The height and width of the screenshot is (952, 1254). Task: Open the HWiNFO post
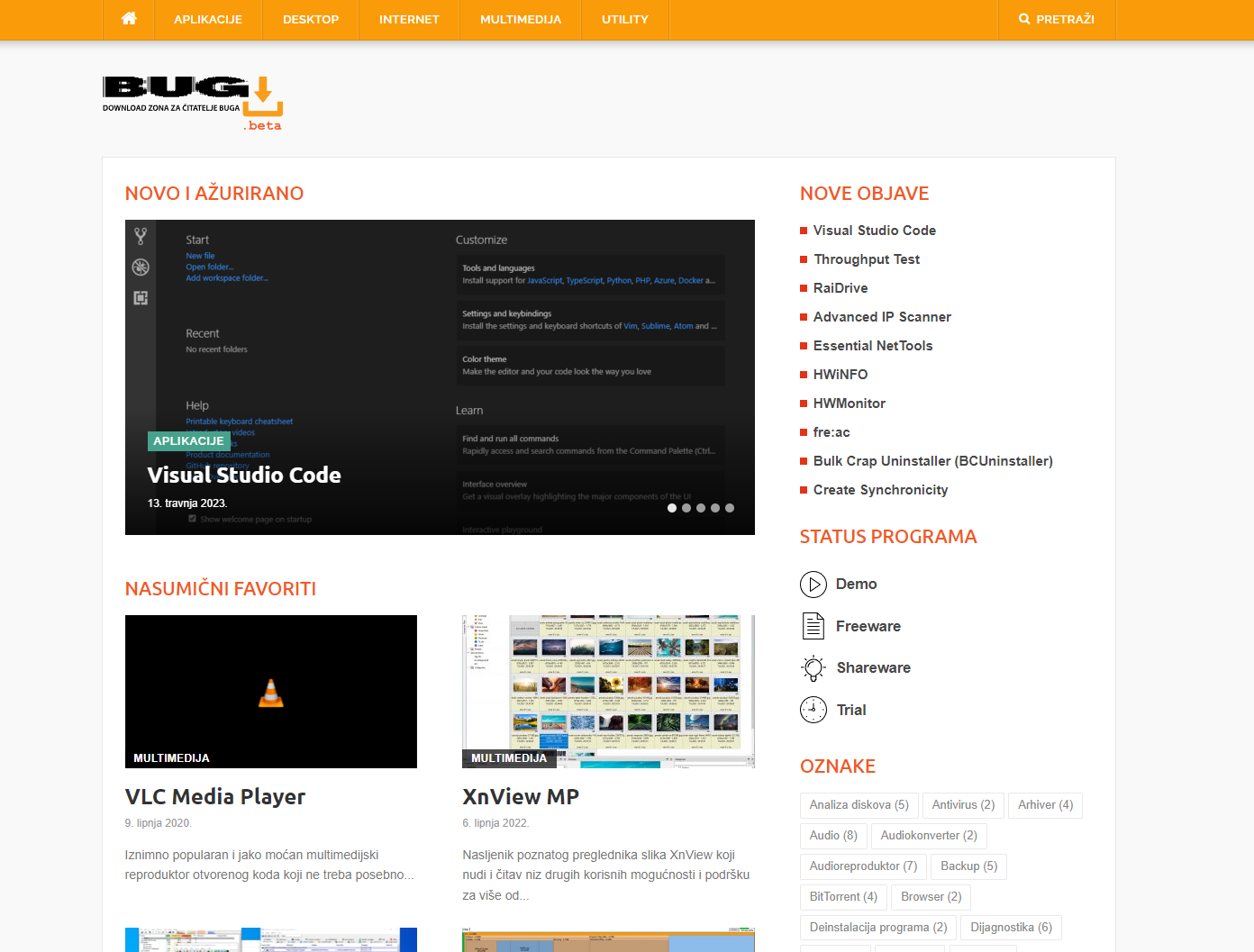point(841,375)
